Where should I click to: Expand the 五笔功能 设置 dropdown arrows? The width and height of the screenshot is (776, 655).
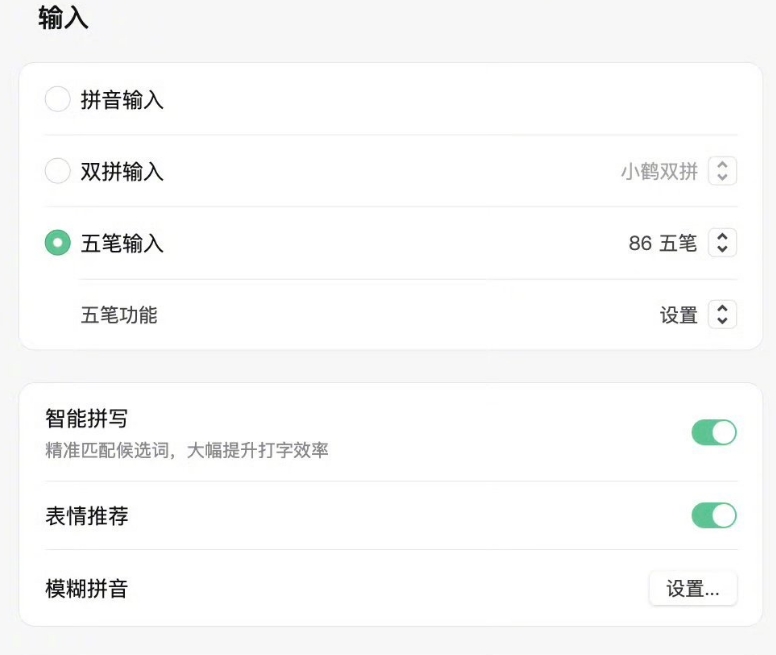[x=722, y=315]
